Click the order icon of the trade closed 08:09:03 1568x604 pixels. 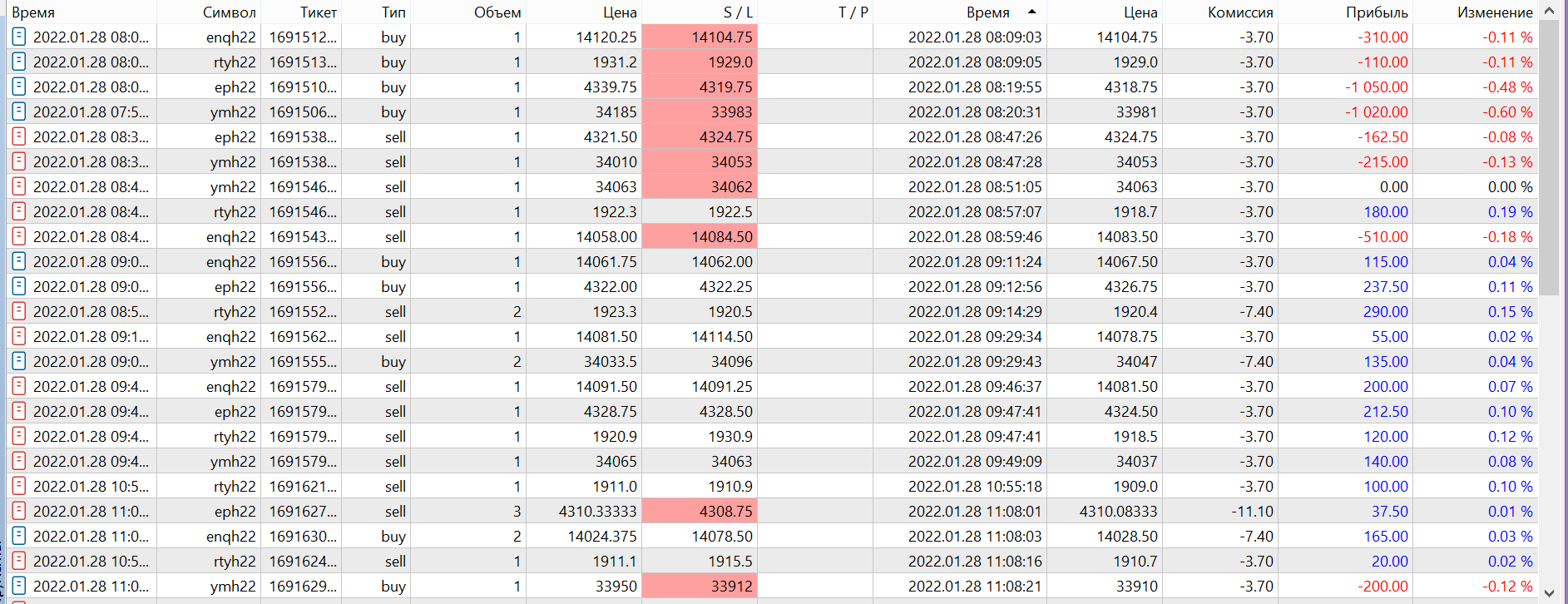point(18,37)
